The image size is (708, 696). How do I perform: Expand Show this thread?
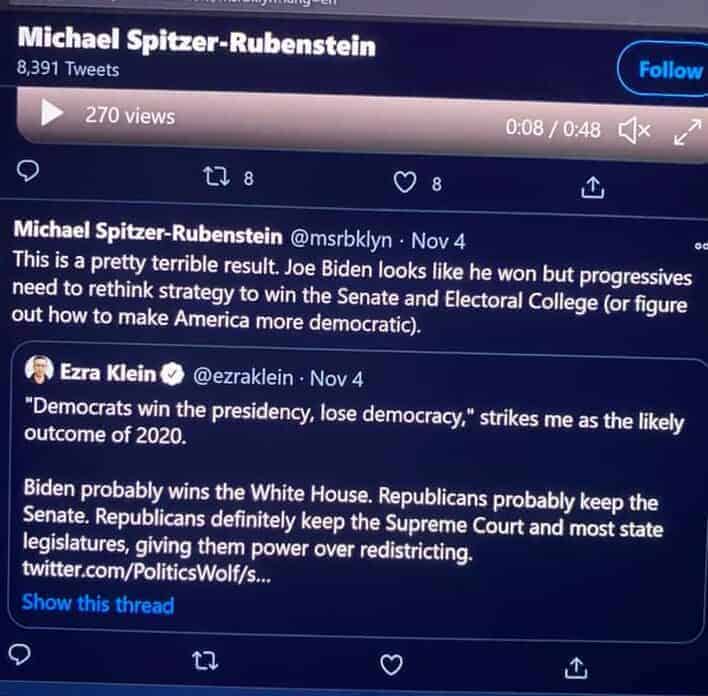pyautogui.click(x=97, y=604)
